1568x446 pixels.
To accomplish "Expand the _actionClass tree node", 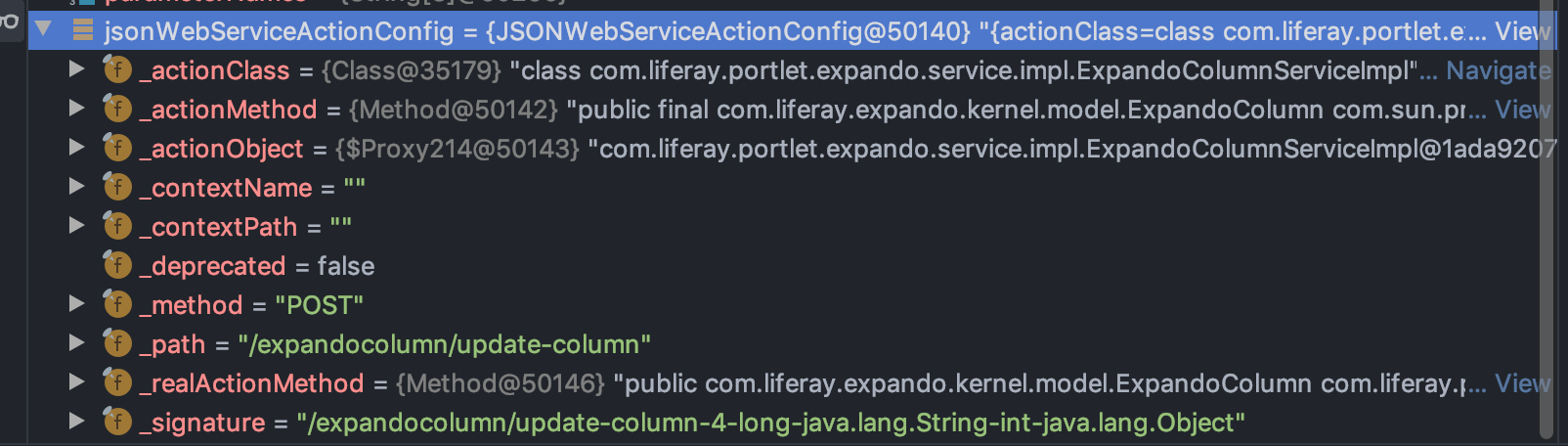I will click(x=76, y=69).
